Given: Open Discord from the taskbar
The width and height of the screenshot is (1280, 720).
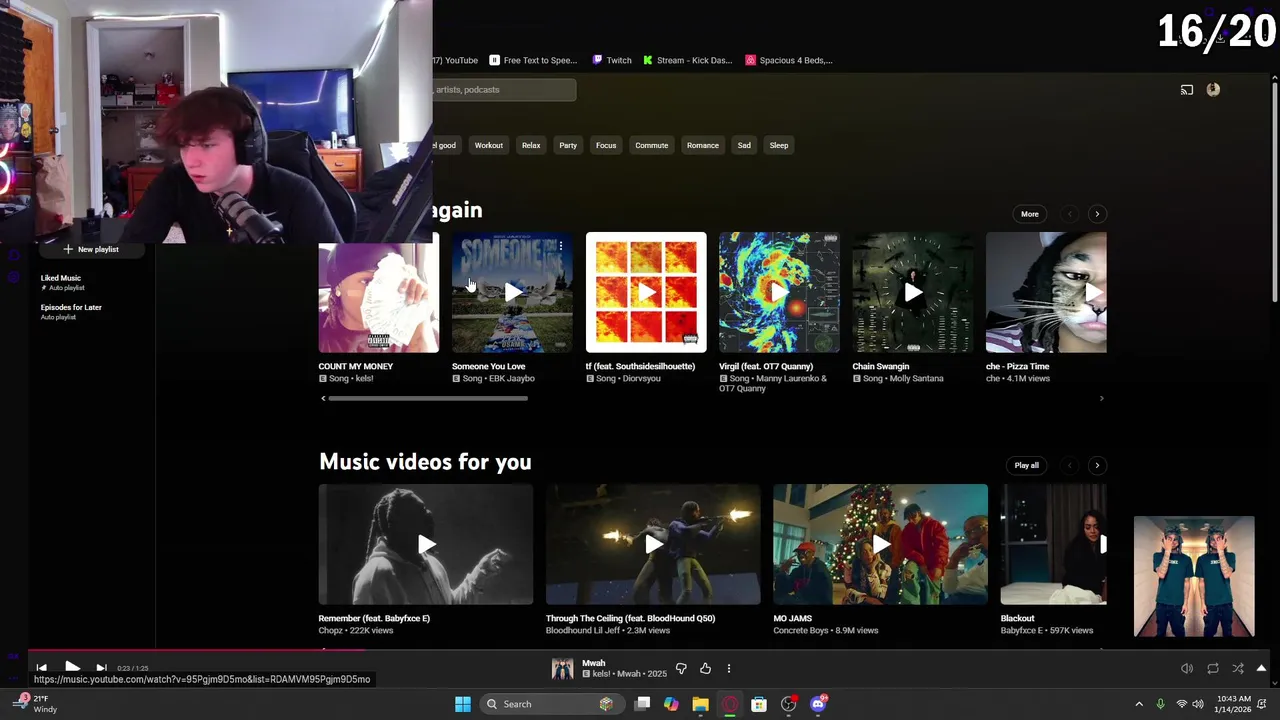Looking at the screenshot, I should (x=818, y=704).
